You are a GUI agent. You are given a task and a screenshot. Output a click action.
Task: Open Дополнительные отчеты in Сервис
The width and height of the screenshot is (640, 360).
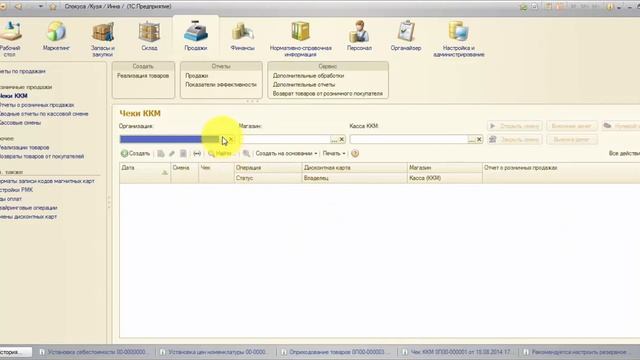pyautogui.click(x=304, y=85)
